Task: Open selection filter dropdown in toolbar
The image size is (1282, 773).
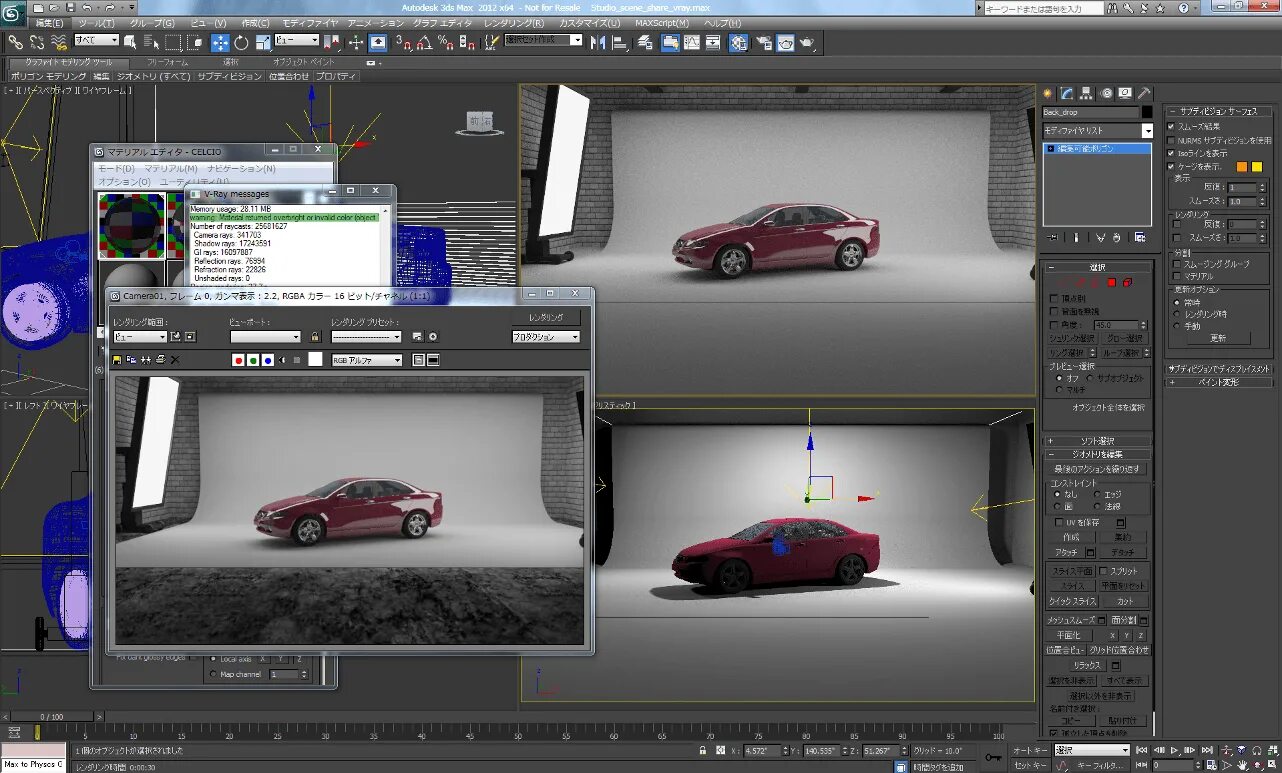Action: coord(96,40)
